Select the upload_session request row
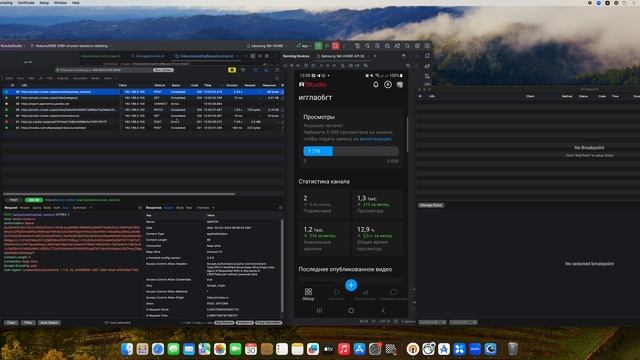Image resolution: width=640 pixels, height=360 pixels. (x=143, y=92)
